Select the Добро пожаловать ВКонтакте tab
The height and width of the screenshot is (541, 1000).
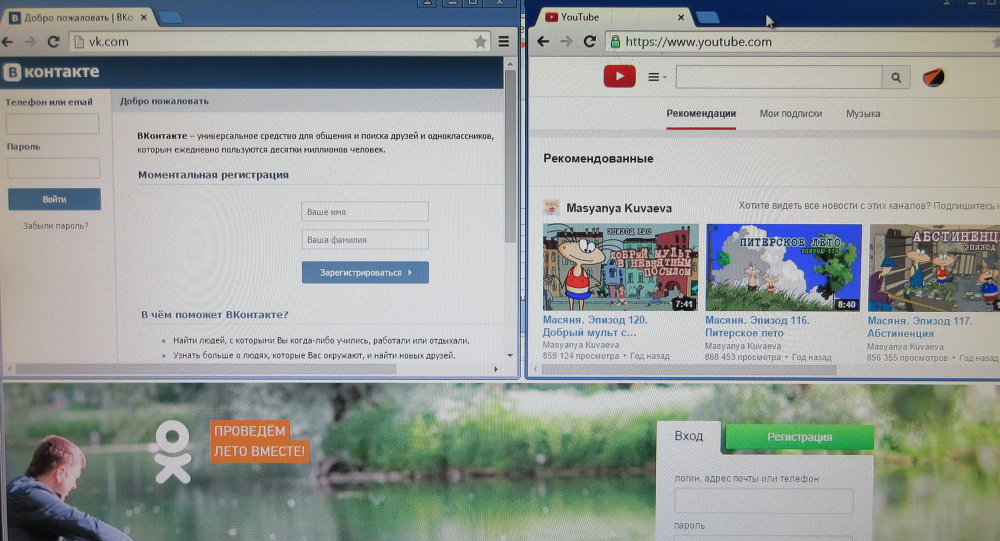click(77, 18)
